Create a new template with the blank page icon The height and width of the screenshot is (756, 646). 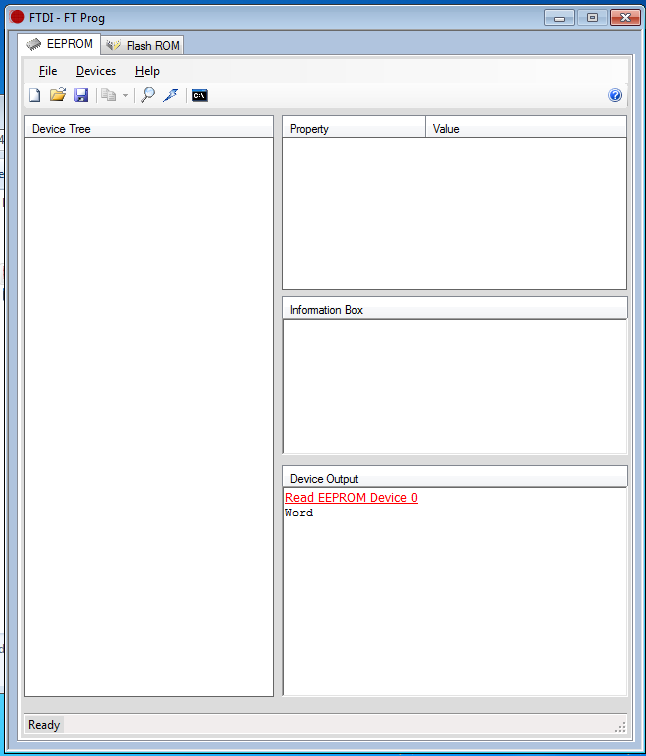tap(34, 95)
